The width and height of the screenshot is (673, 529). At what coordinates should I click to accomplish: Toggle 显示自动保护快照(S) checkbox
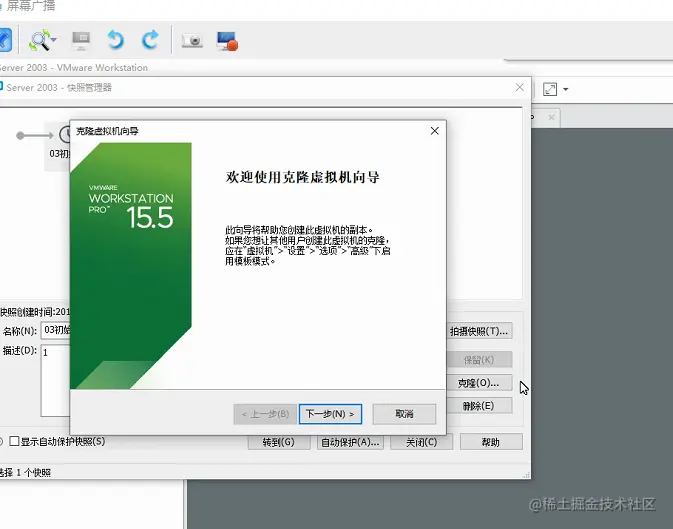[14, 441]
